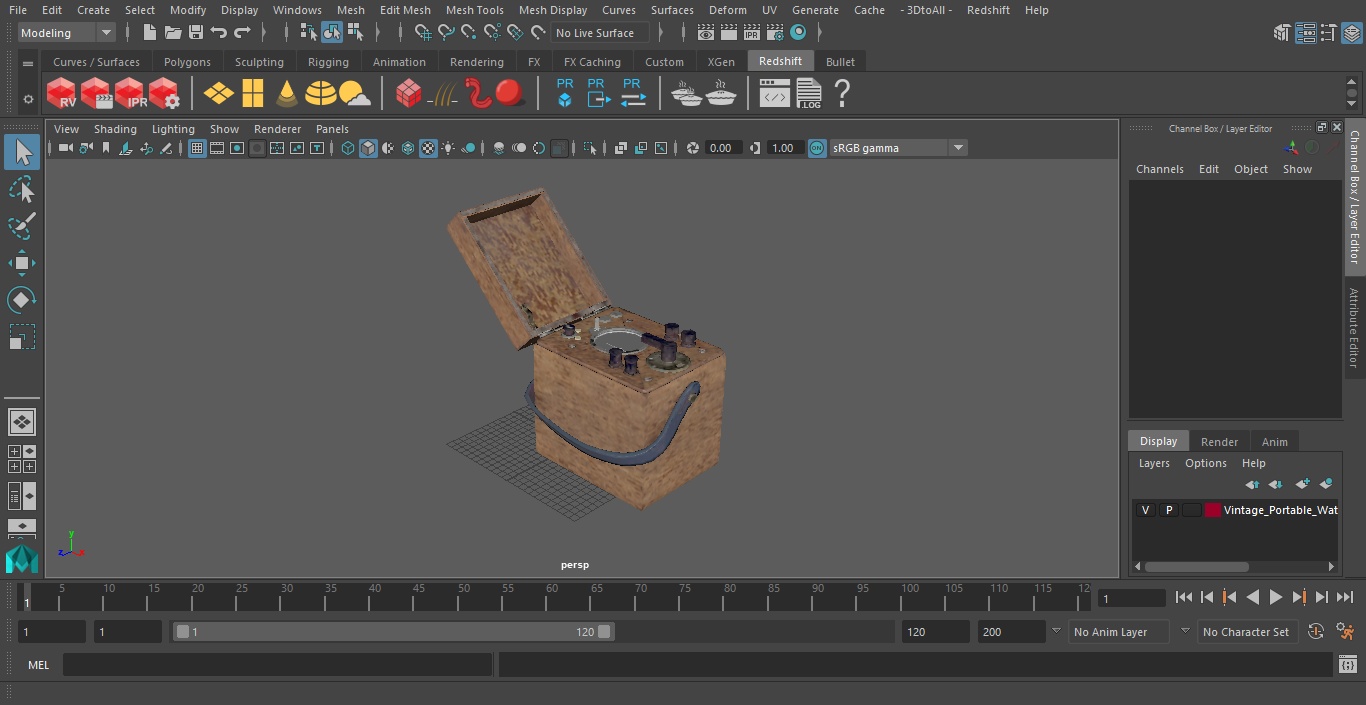Viewport: 1366px width, 705px height.
Task: Toggle layer playback P box
Action: (1168, 510)
